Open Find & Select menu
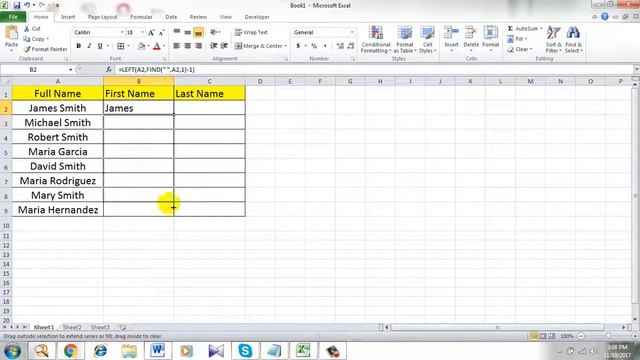Image resolution: width=640 pixels, height=360 pixels. coord(573,40)
